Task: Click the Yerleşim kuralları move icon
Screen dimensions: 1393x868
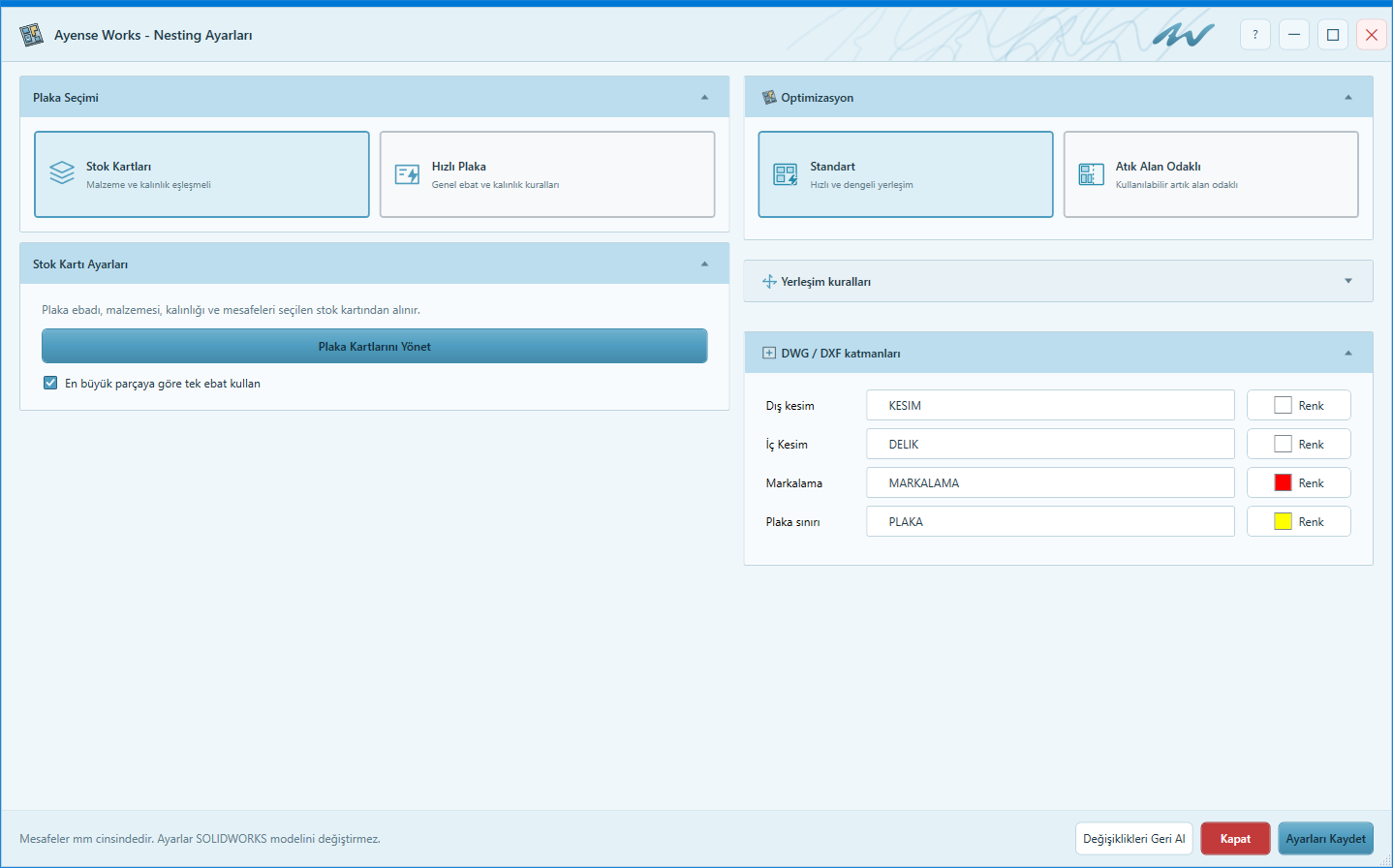Action: [769, 282]
